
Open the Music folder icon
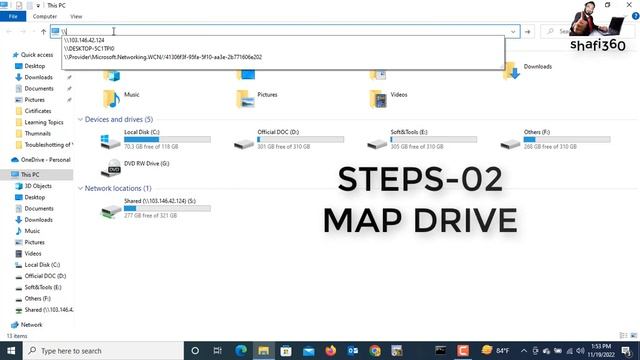pyautogui.click(x=111, y=98)
